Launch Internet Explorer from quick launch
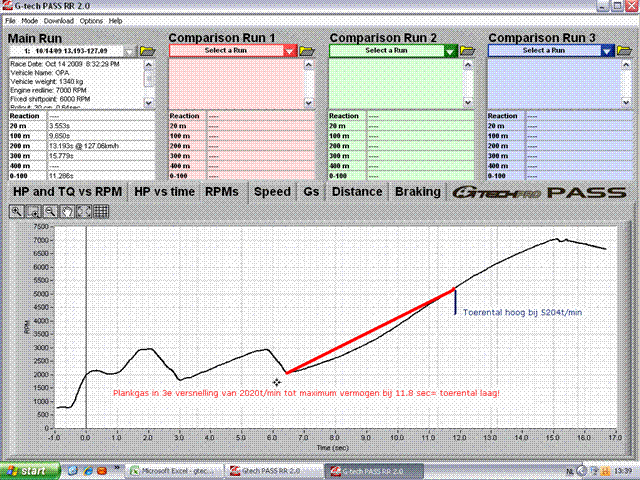Screen dimensions: 640x480 pos(88,471)
